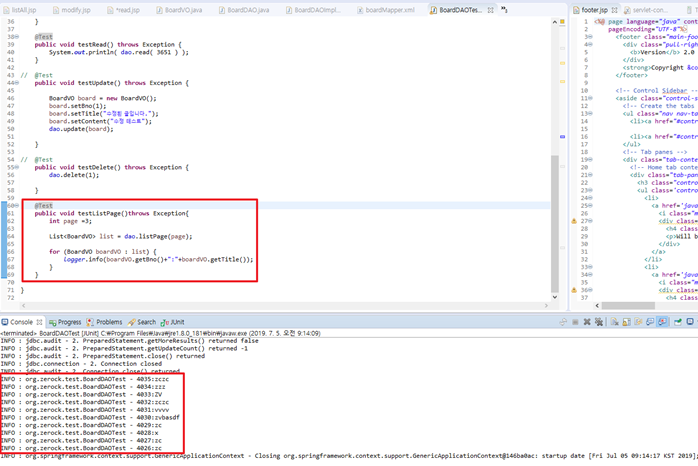Open the BoardVO.java tab
698x466 pixels.
179,10
